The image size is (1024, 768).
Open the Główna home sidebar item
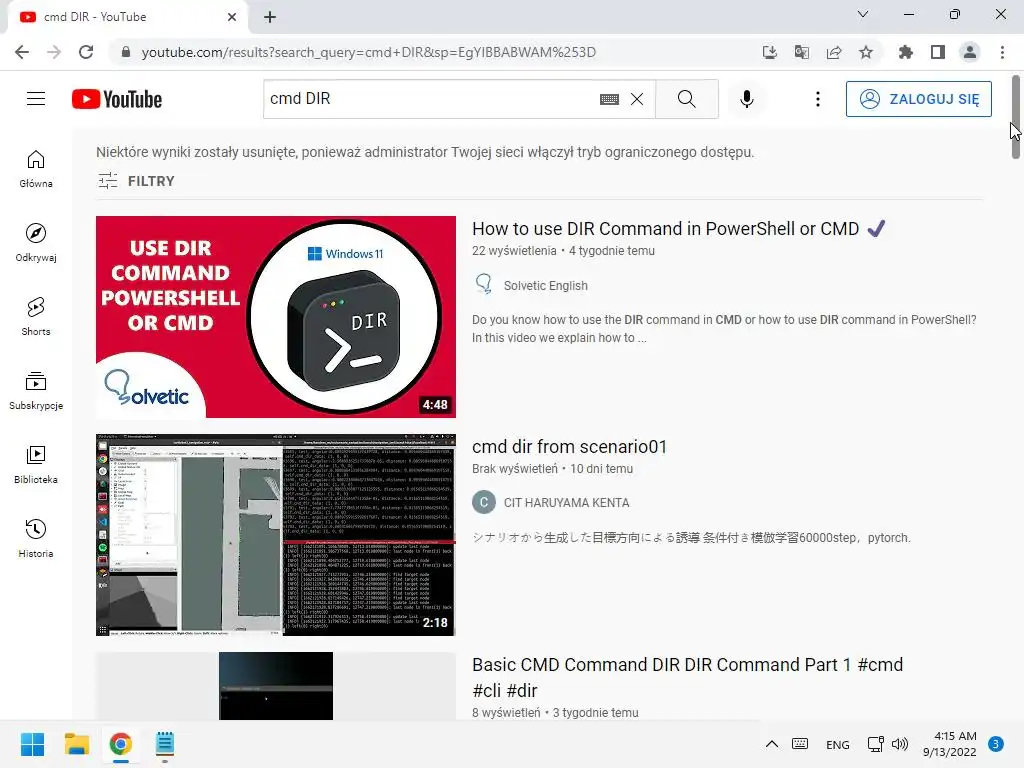pos(36,169)
